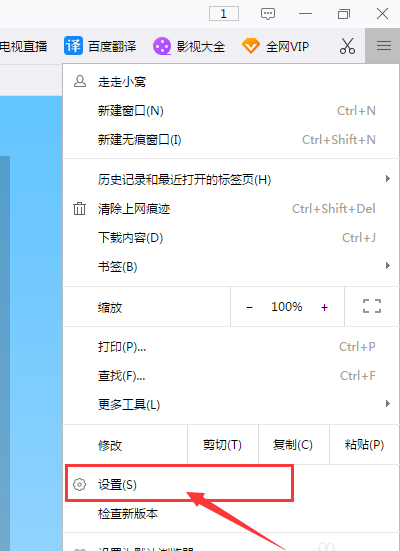Expand 历史记录和最近打开的标签页 submenu arrow
The image size is (400, 551).
(387, 179)
